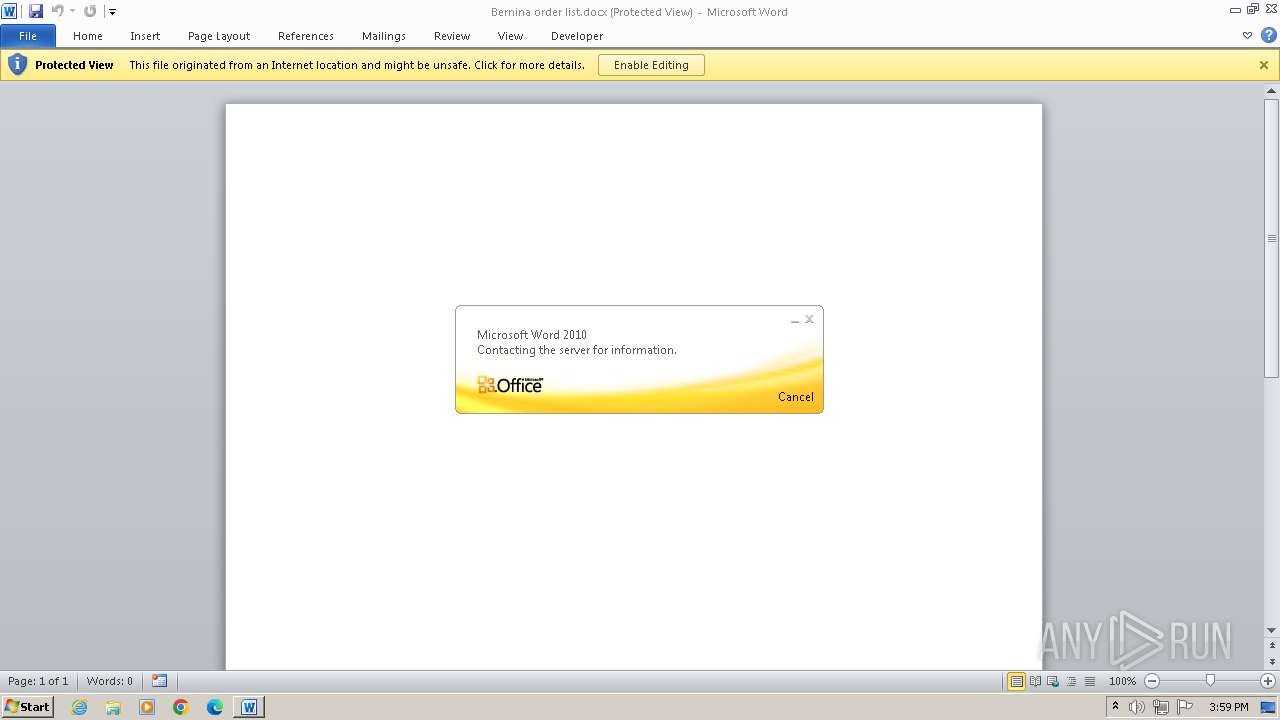
Task: Switch to the Home ribbon tab
Action: coord(88,36)
